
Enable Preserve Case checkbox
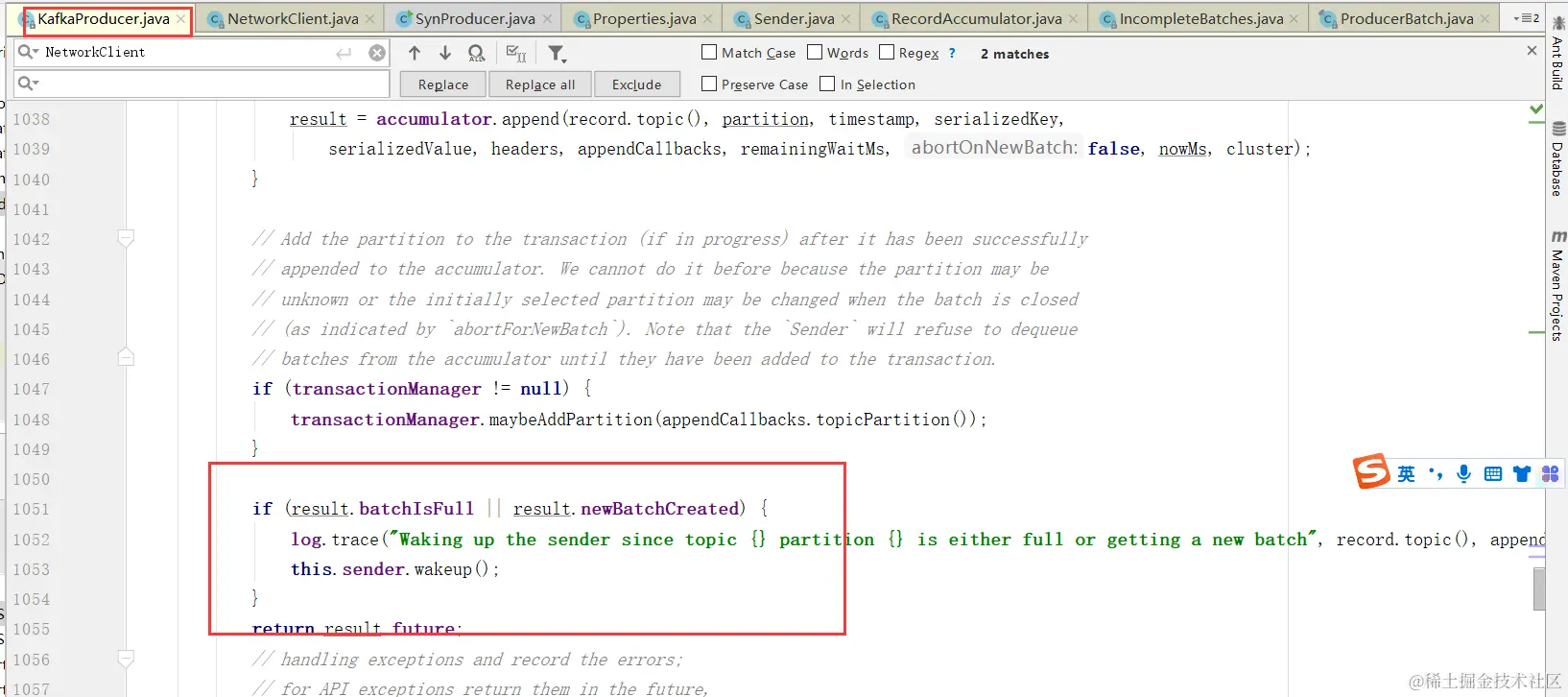(x=709, y=84)
